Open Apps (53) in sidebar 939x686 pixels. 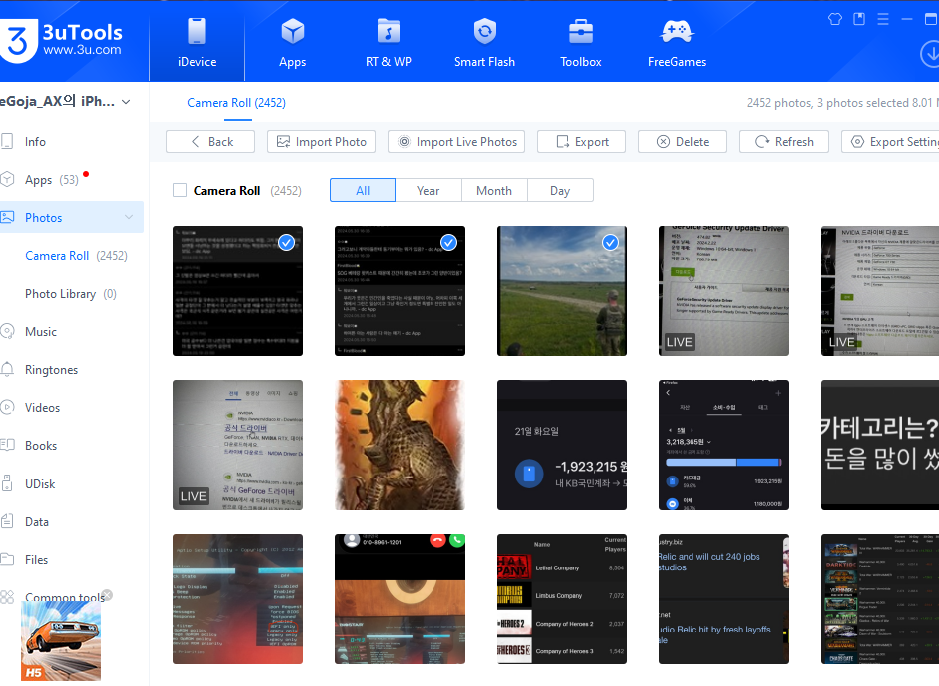pos(52,180)
